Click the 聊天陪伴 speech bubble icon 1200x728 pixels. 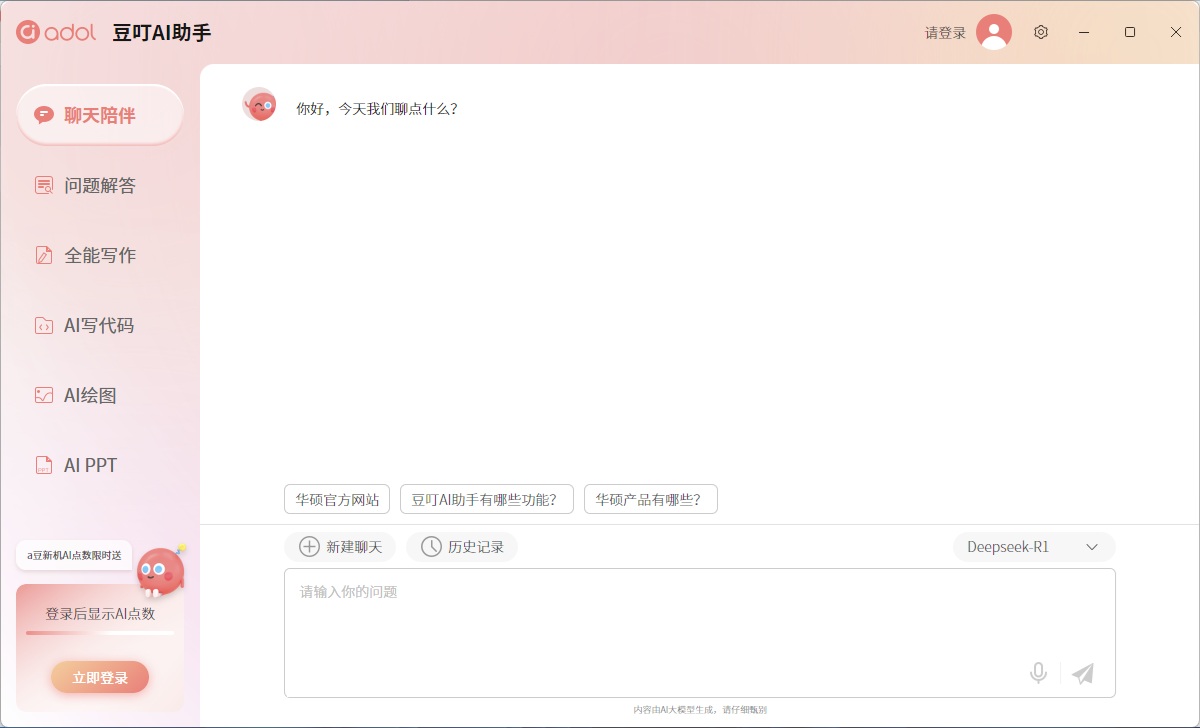tap(43, 115)
